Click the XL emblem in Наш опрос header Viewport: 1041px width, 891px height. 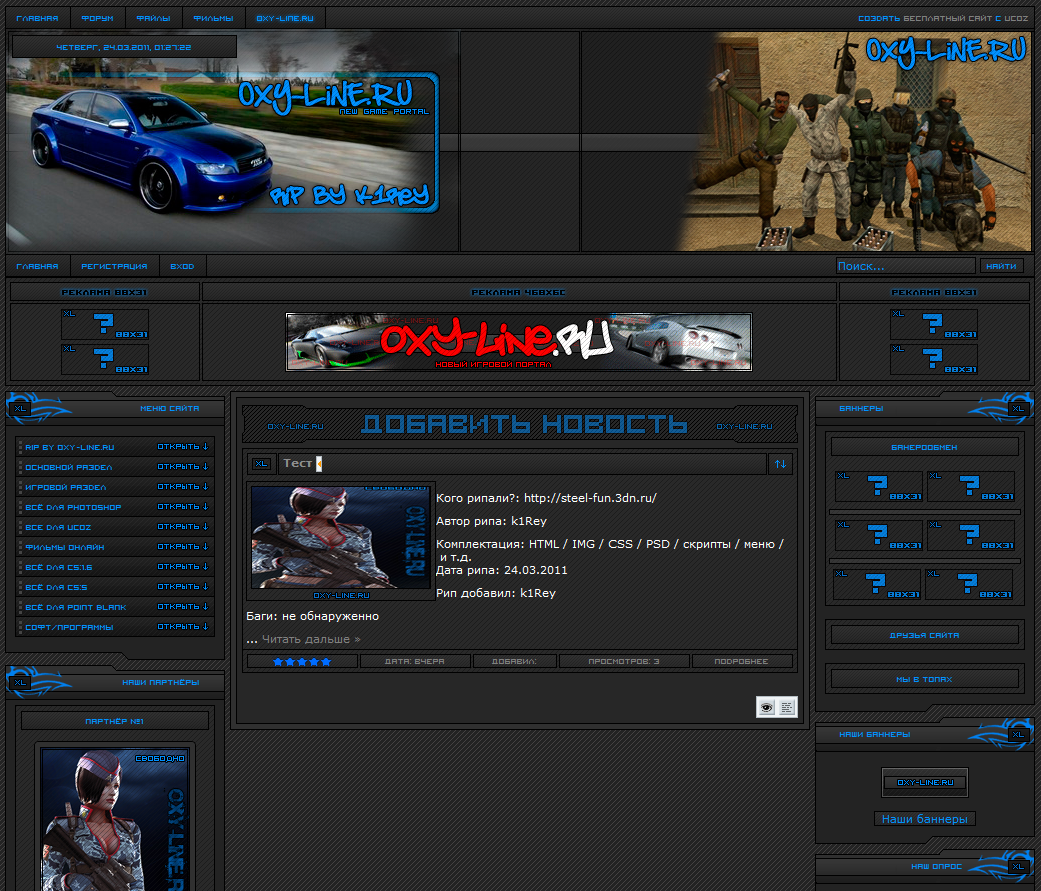pos(1018,866)
